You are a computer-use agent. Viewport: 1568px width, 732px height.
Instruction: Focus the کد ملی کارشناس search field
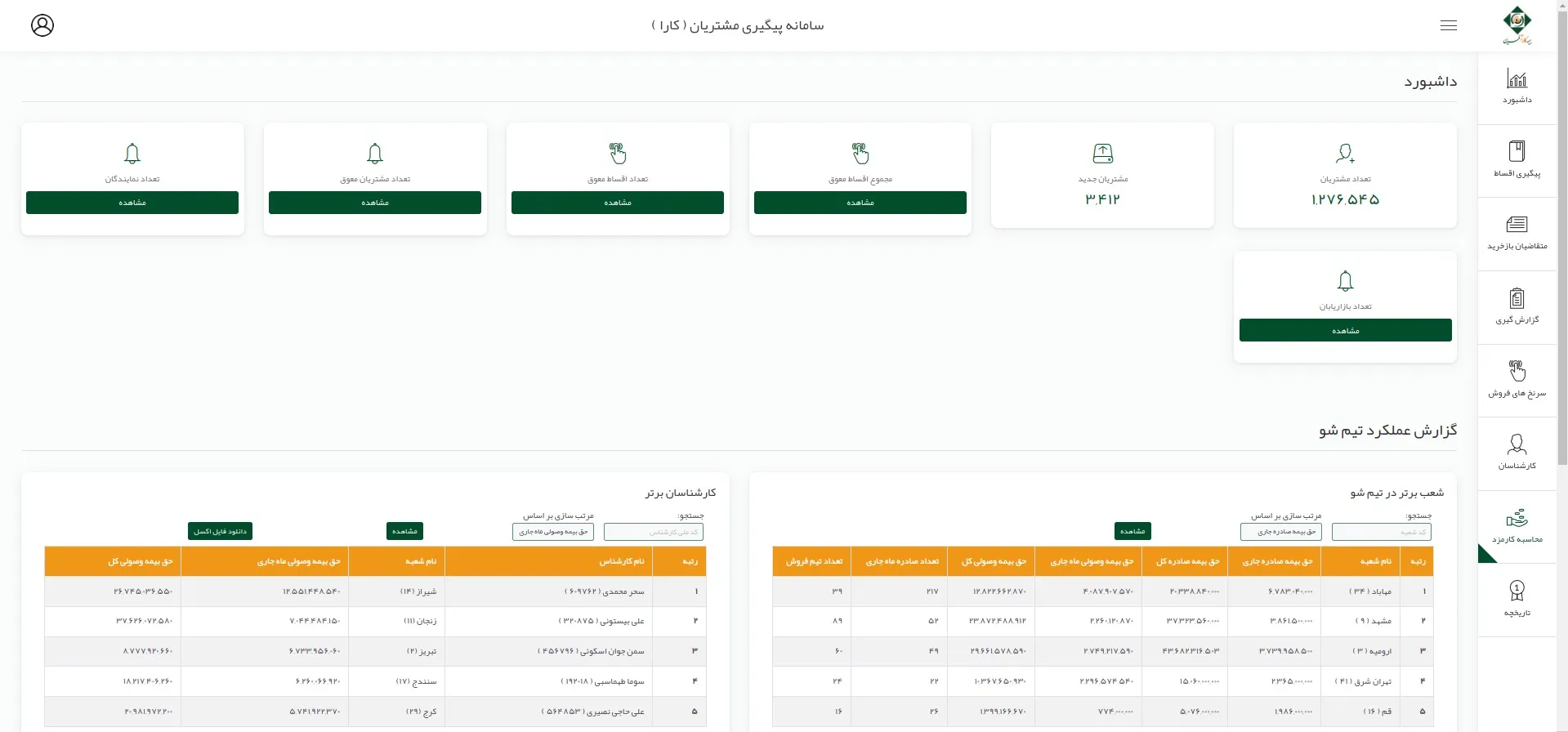pos(653,532)
